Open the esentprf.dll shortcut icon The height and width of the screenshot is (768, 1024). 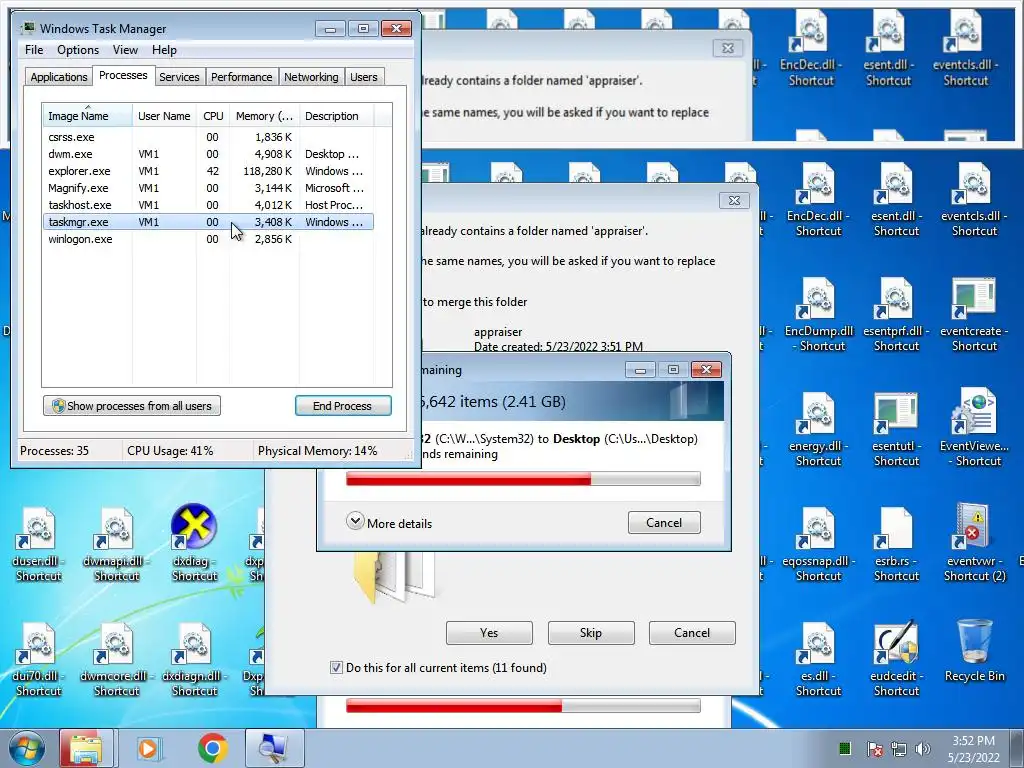click(x=896, y=314)
